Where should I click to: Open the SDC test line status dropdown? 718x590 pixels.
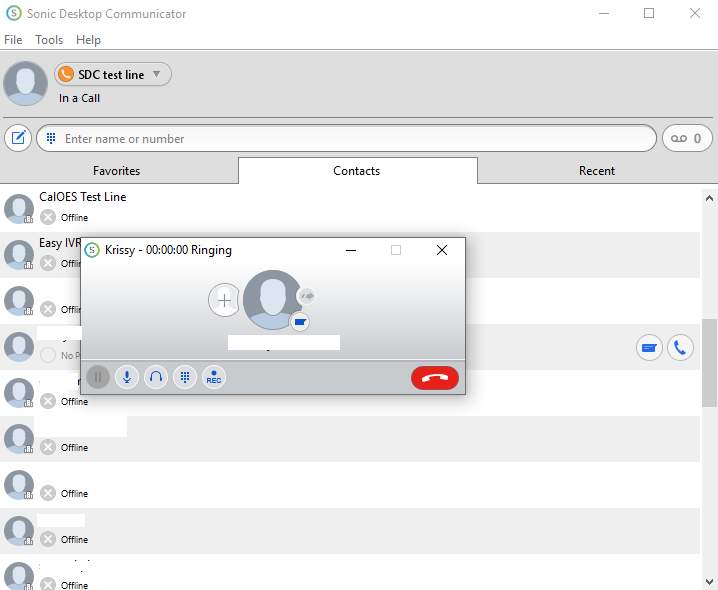(x=113, y=74)
